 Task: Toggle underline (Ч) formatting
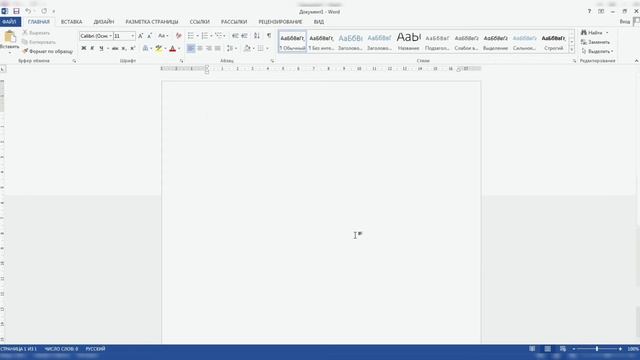101,48
